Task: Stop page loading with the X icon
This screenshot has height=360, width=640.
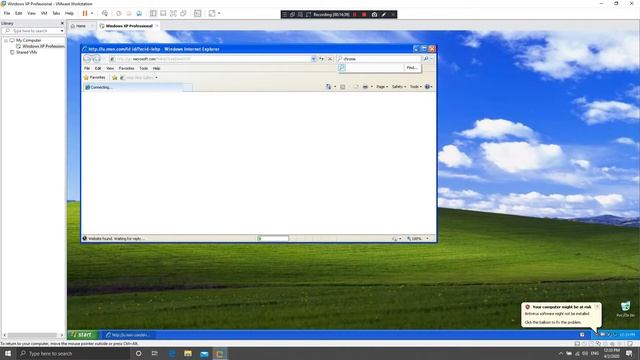Action: [x=330, y=59]
